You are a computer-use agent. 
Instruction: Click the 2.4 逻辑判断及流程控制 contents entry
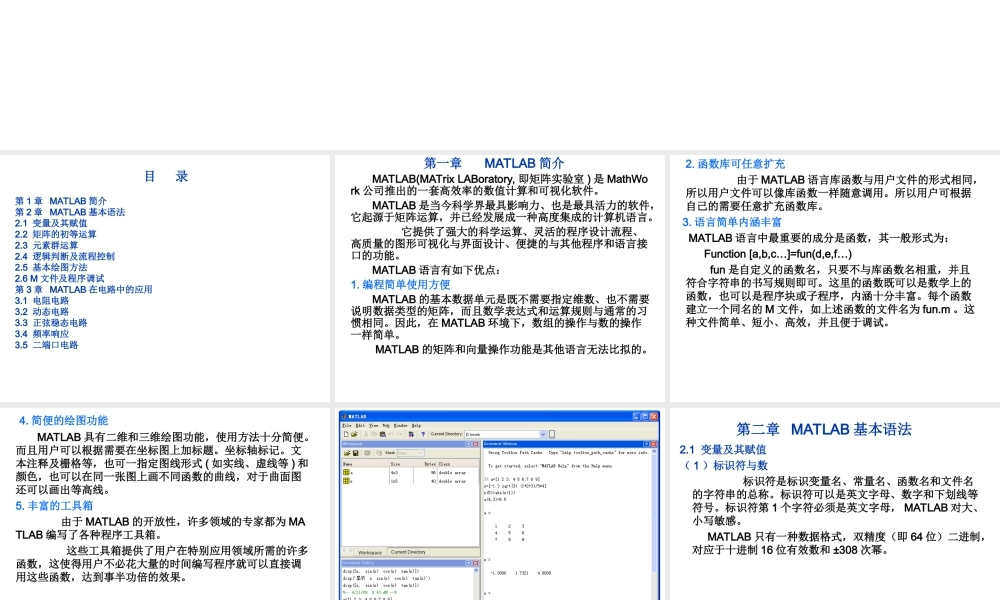click(x=64, y=256)
